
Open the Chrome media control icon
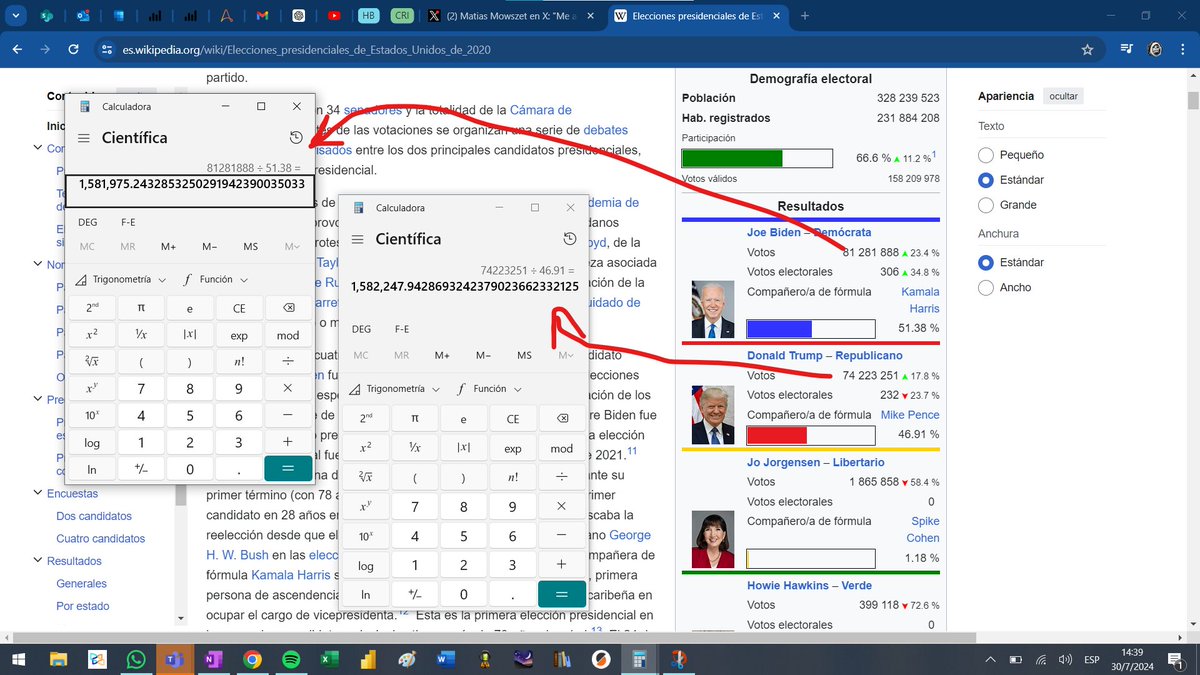tap(1126, 49)
